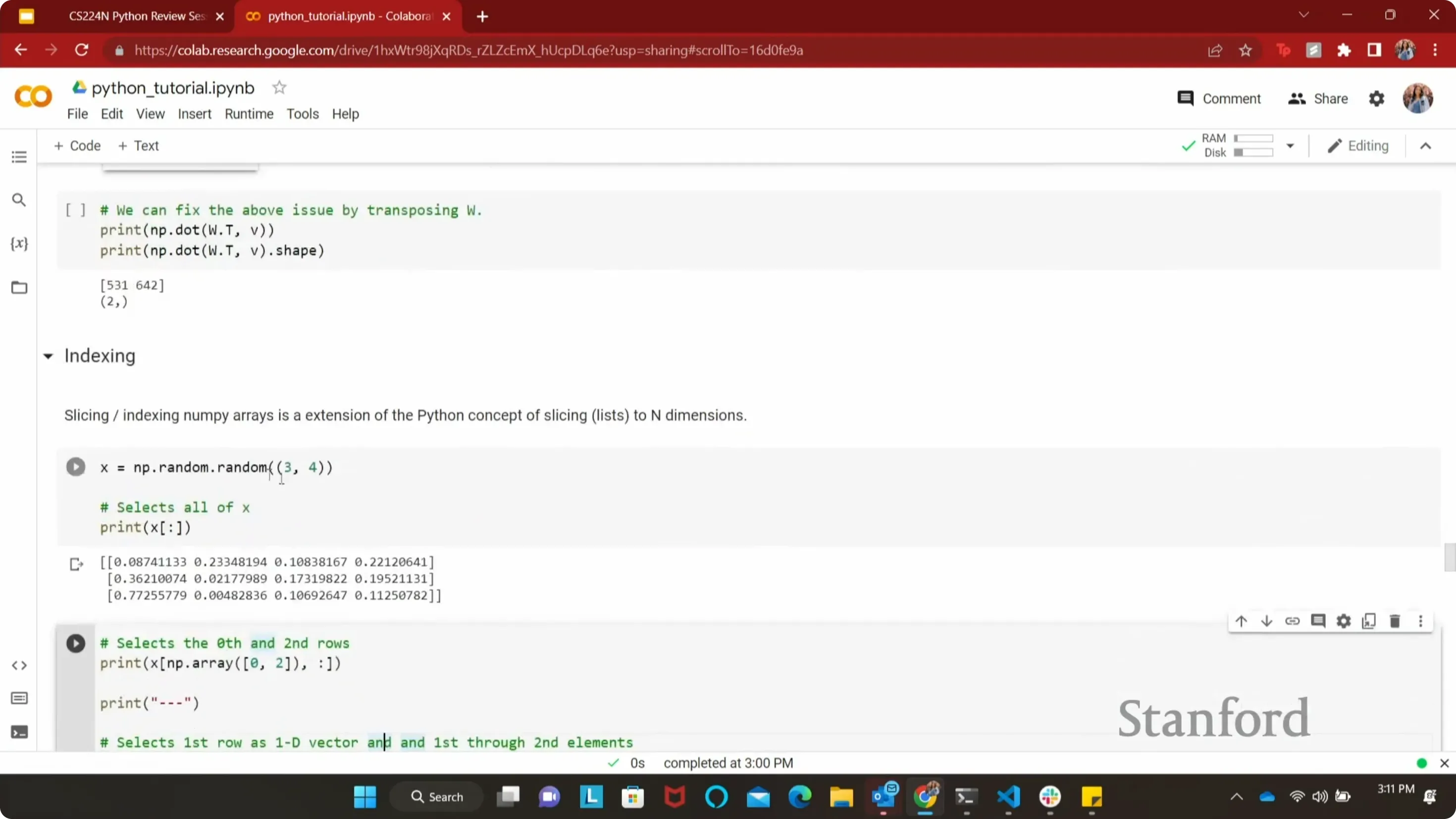This screenshot has height=819, width=1456.
Task: Open the find and replace panel
Action: point(19,200)
